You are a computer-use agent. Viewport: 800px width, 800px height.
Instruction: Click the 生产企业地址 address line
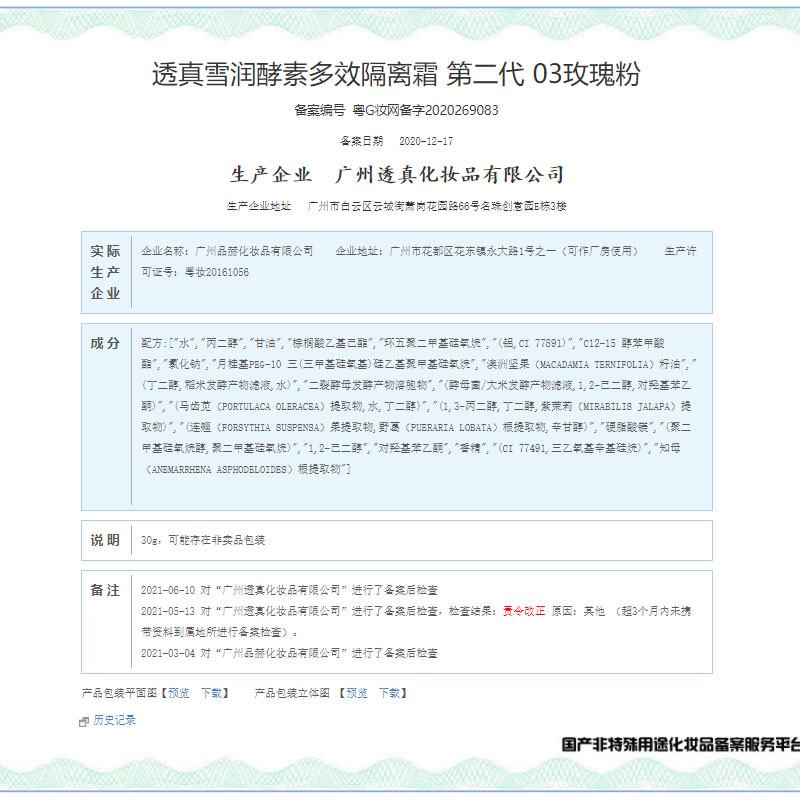pos(396,206)
